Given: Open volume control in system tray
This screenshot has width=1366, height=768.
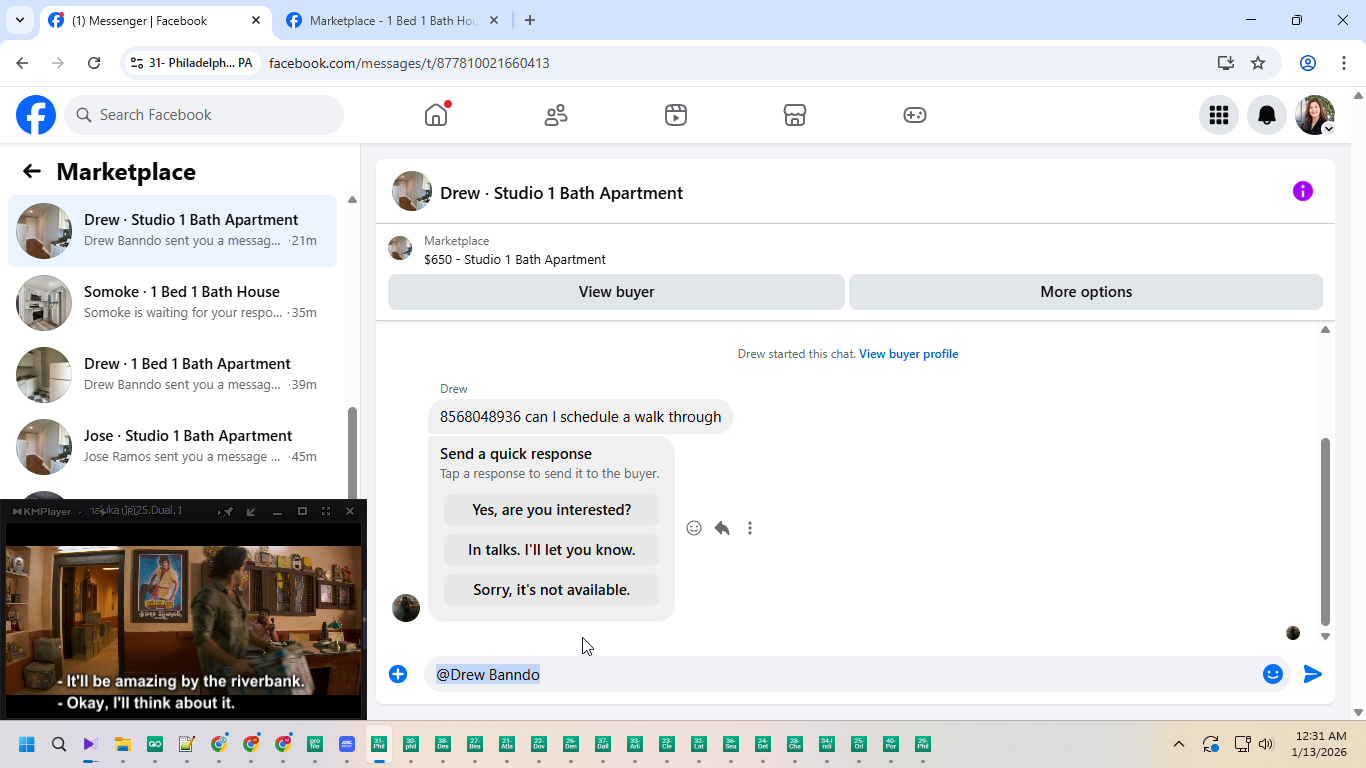Looking at the screenshot, I should point(1266,744).
